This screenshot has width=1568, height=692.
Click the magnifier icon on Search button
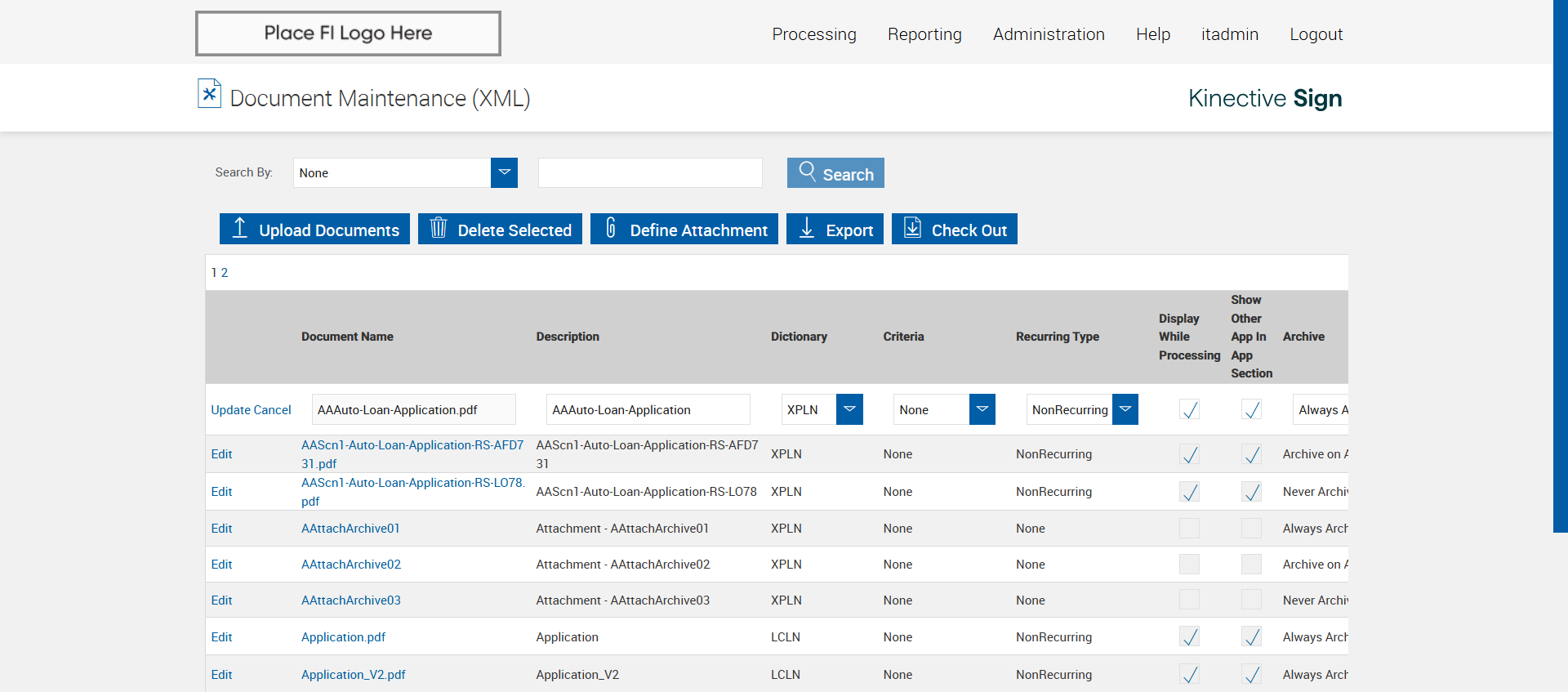pyautogui.click(x=807, y=171)
